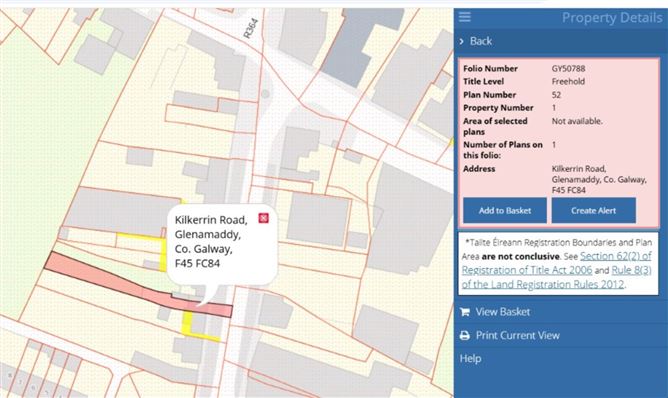Add folio GY50788 to basket
Viewport: 668px width, 398px height.
pyautogui.click(x=505, y=210)
